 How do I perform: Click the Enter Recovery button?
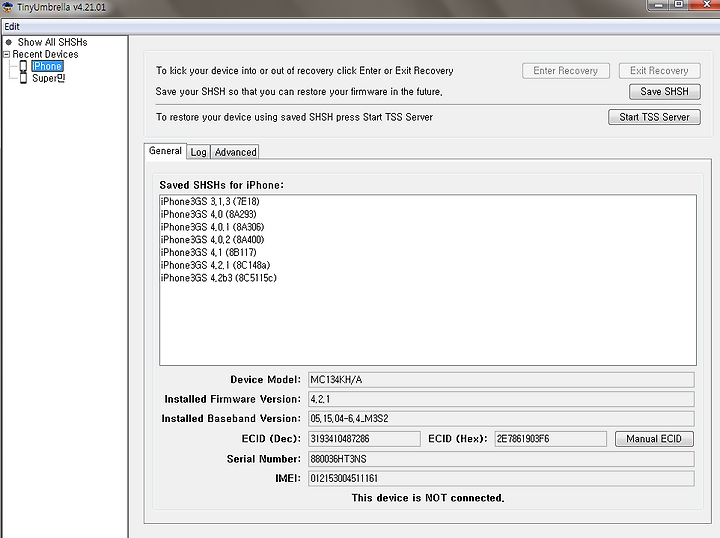pyautogui.click(x=566, y=71)
